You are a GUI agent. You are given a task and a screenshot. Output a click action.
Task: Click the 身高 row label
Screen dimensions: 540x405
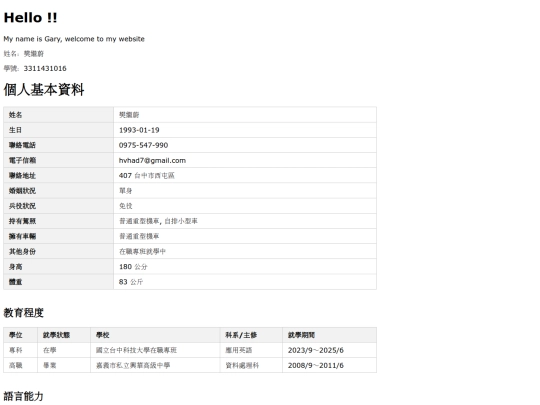tap(15, 267)
